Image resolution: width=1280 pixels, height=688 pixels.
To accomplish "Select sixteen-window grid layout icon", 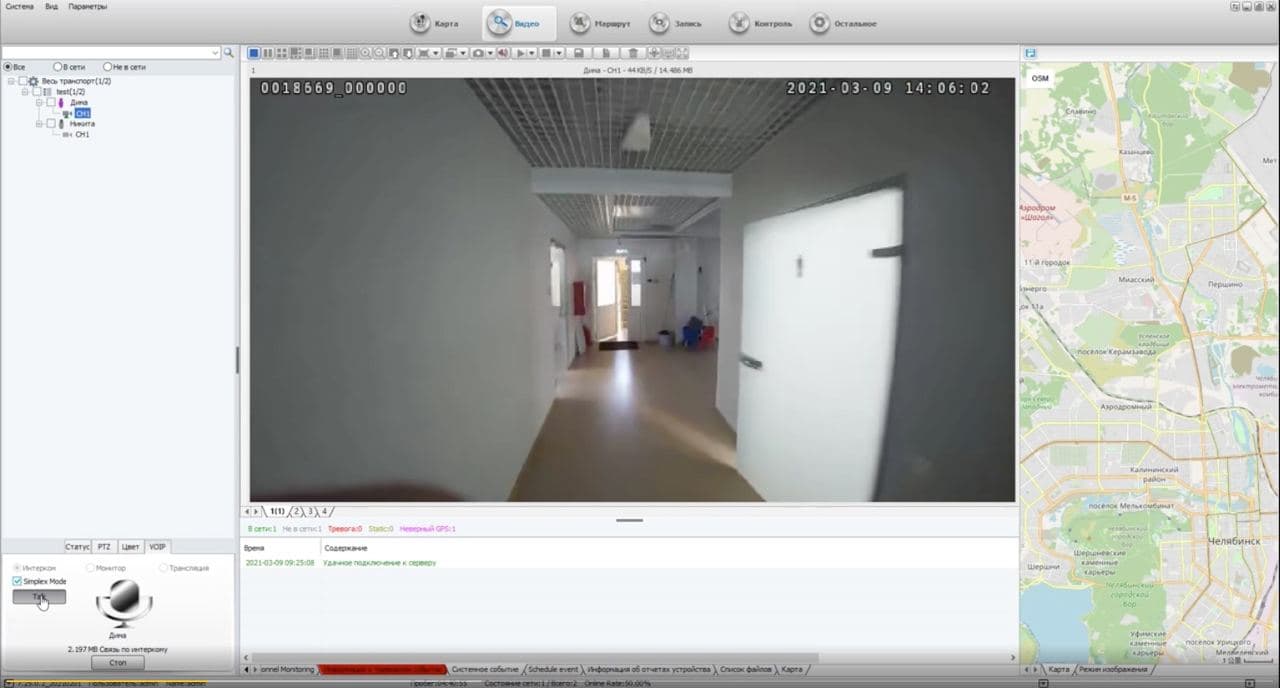I will point(351,53).
